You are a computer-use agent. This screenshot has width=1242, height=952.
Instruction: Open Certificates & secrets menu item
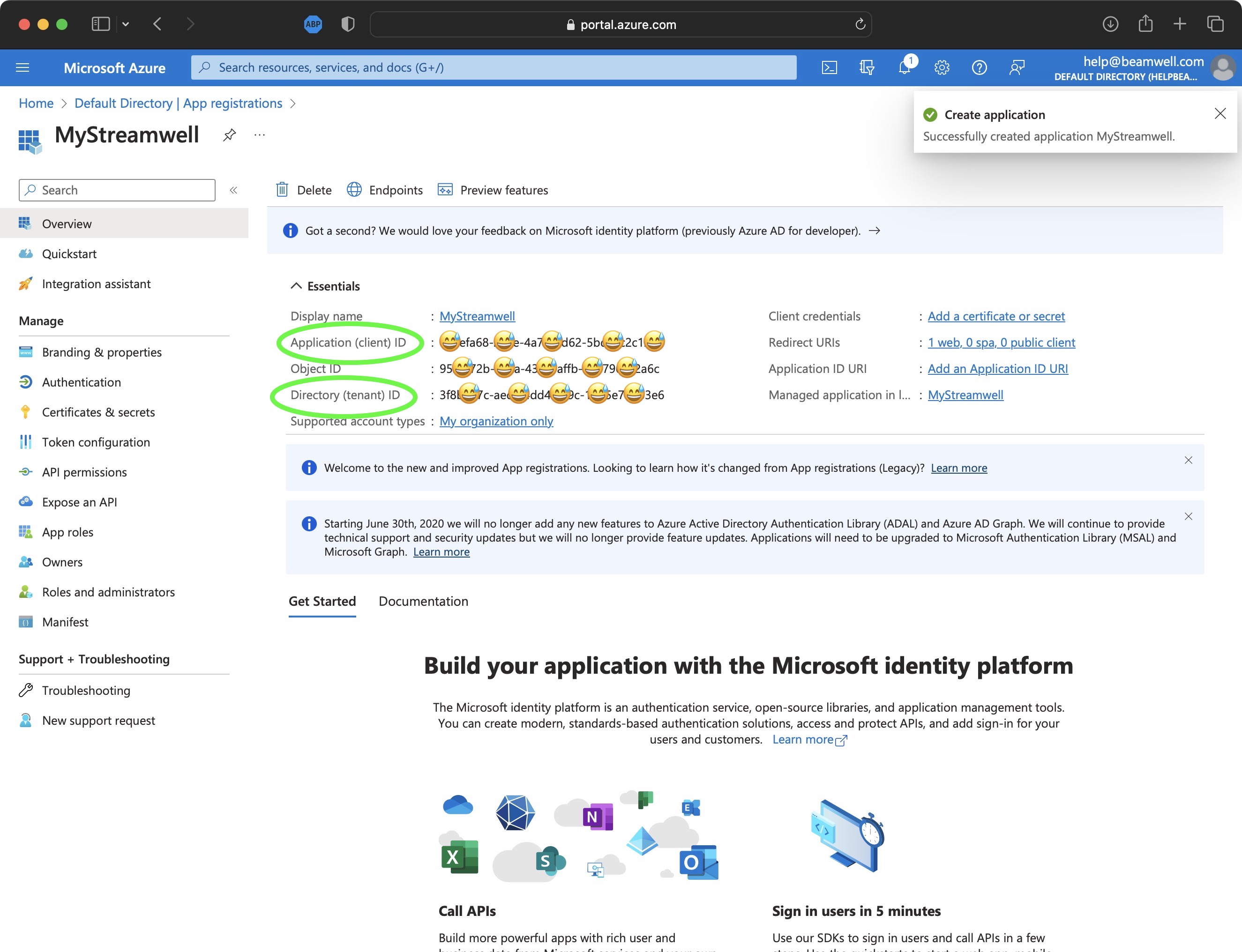tap(98, 412)
